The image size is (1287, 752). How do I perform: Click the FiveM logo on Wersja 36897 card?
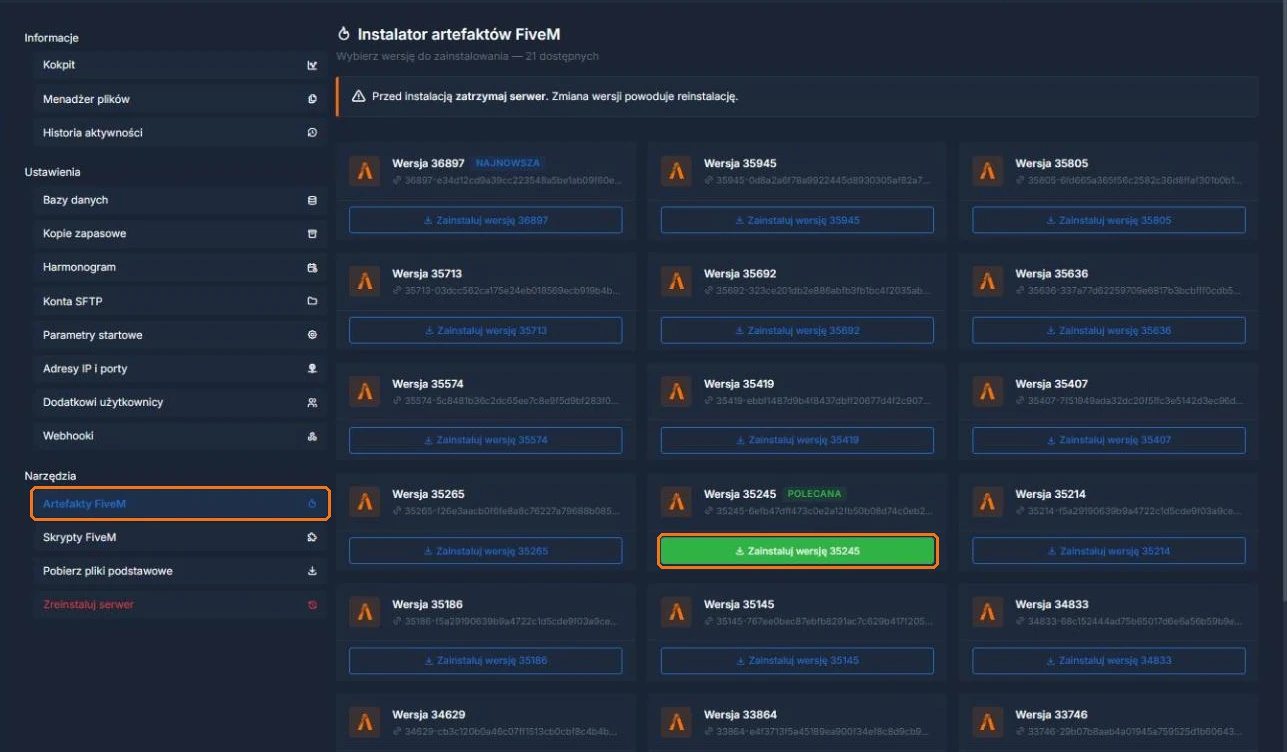pyautogui.click(x=365, y=171)
